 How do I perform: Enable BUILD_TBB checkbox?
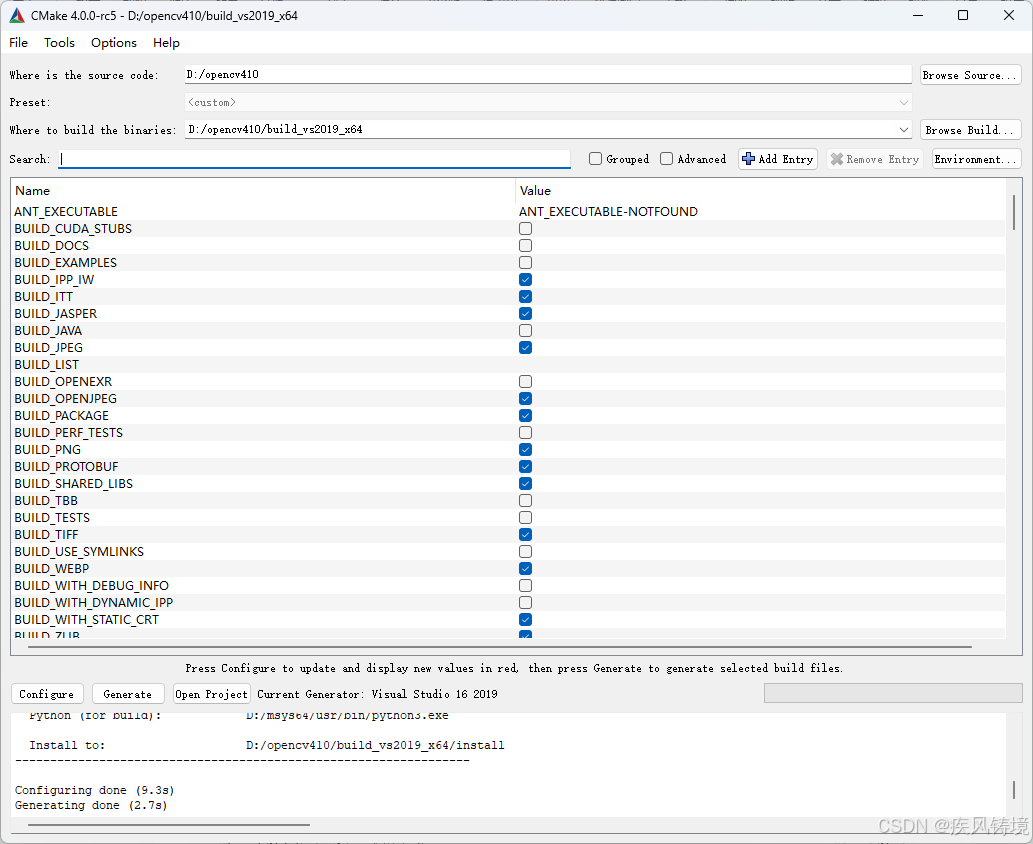(x=525, y=501)
